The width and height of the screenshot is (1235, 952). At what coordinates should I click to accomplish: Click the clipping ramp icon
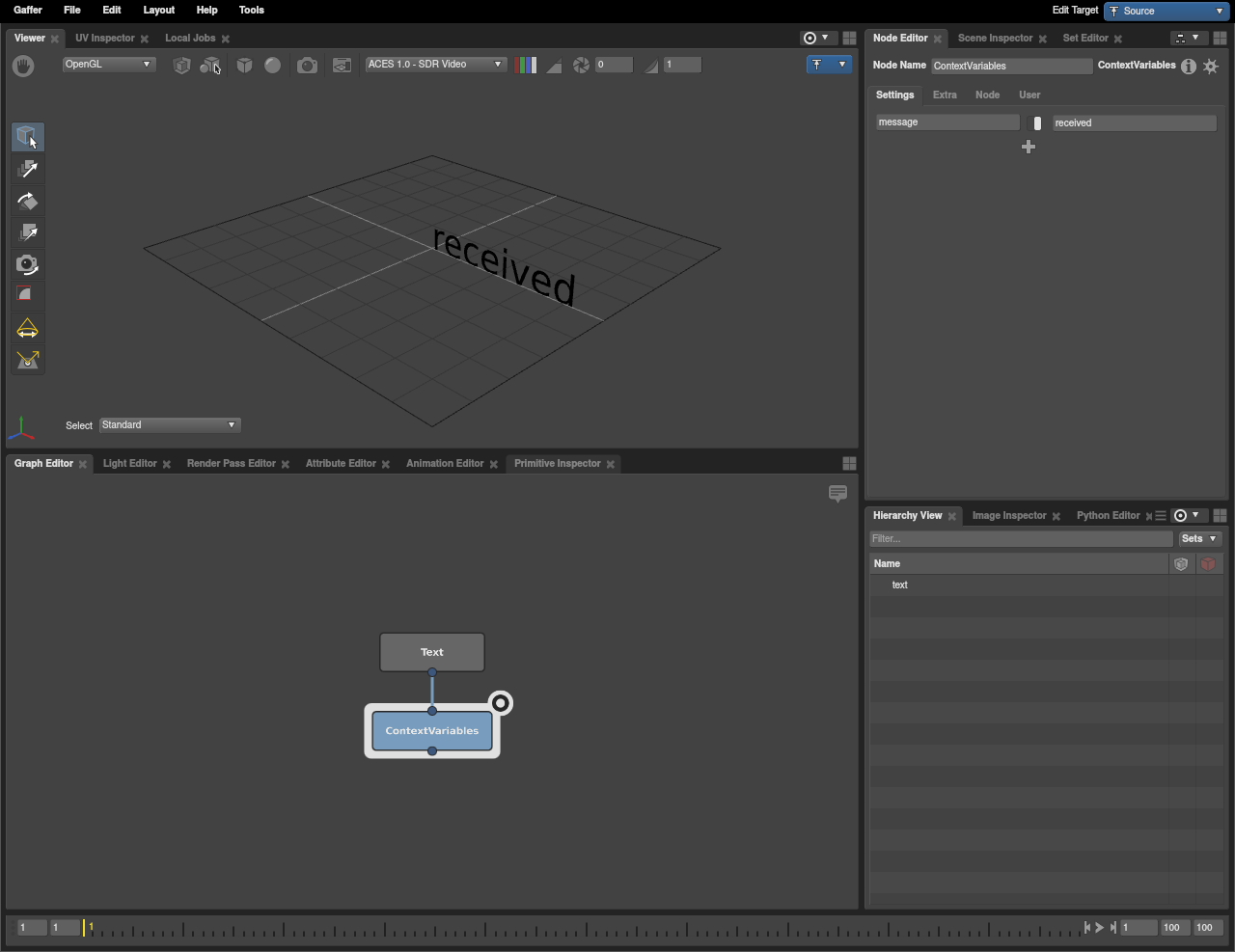pos(554,65)
